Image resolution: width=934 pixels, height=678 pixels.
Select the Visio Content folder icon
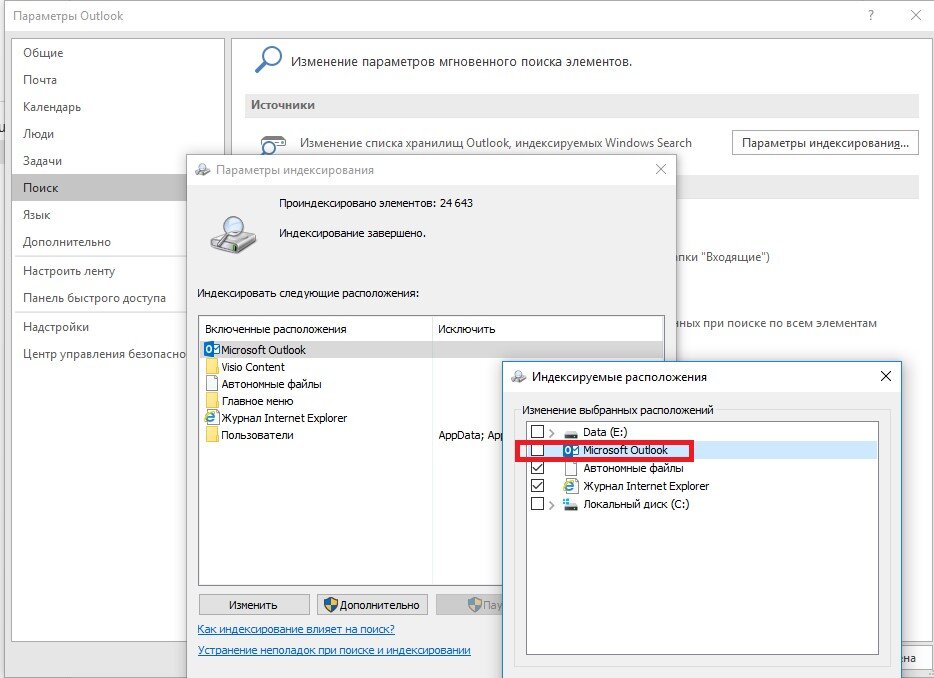(211, 366)
